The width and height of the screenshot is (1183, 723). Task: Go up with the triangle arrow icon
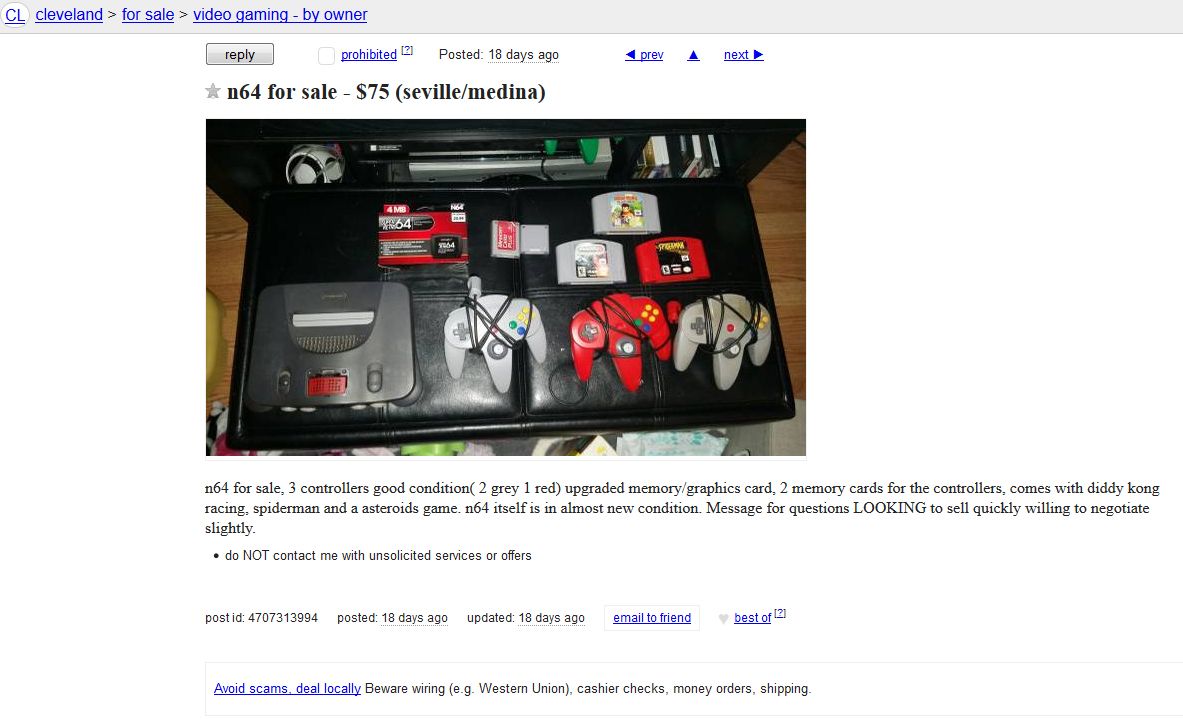click(x=693, y=55)
